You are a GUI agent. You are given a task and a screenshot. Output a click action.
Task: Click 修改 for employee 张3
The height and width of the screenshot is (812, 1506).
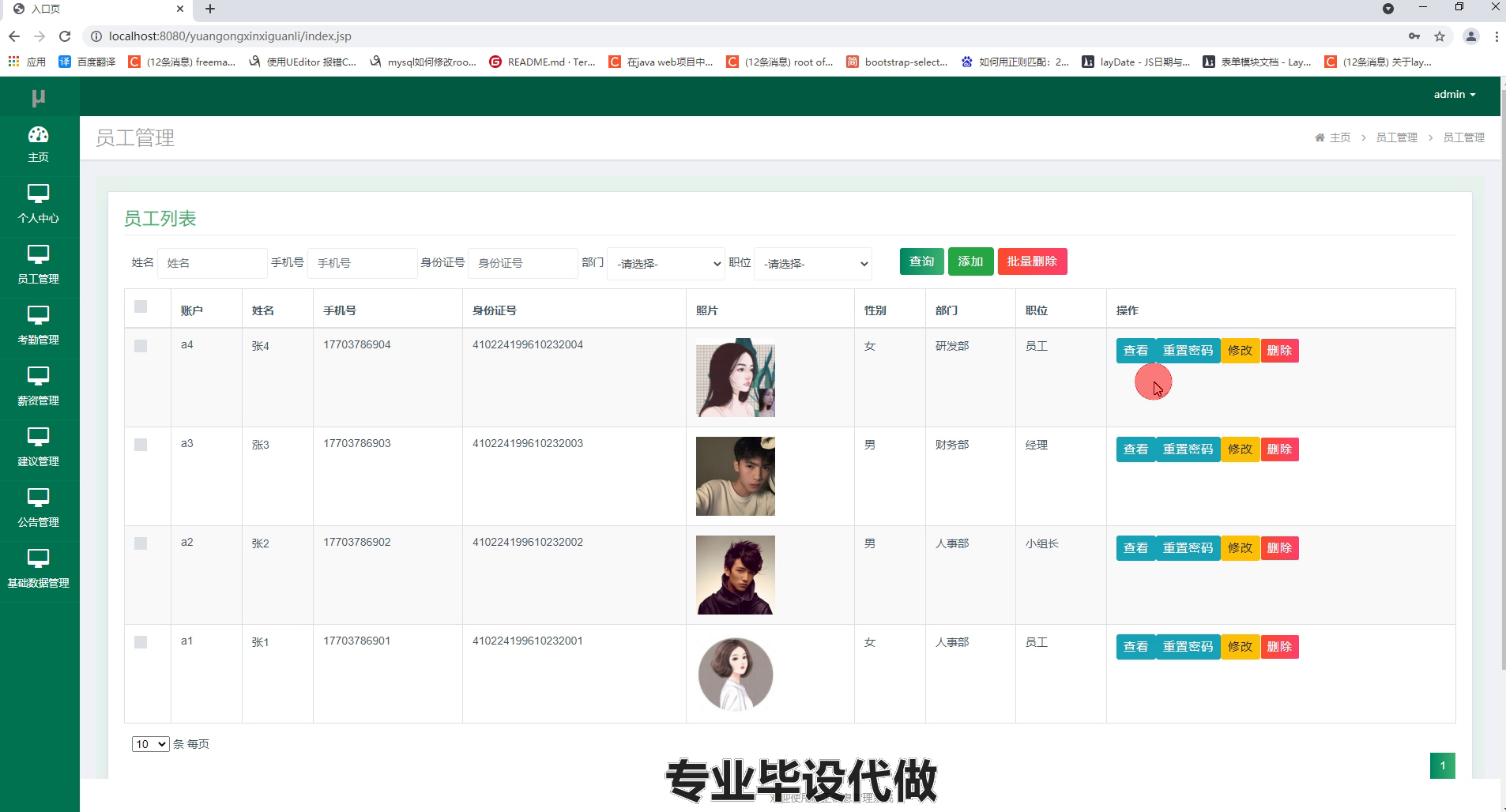[x=1240, y=449]
